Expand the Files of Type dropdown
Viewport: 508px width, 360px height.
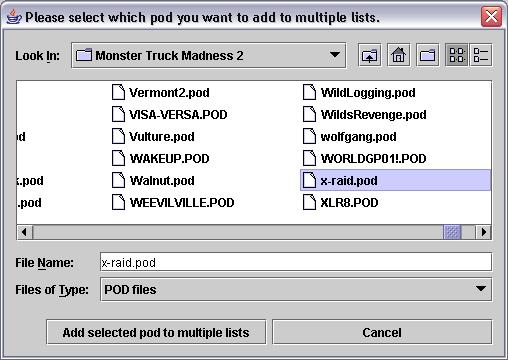296,289
